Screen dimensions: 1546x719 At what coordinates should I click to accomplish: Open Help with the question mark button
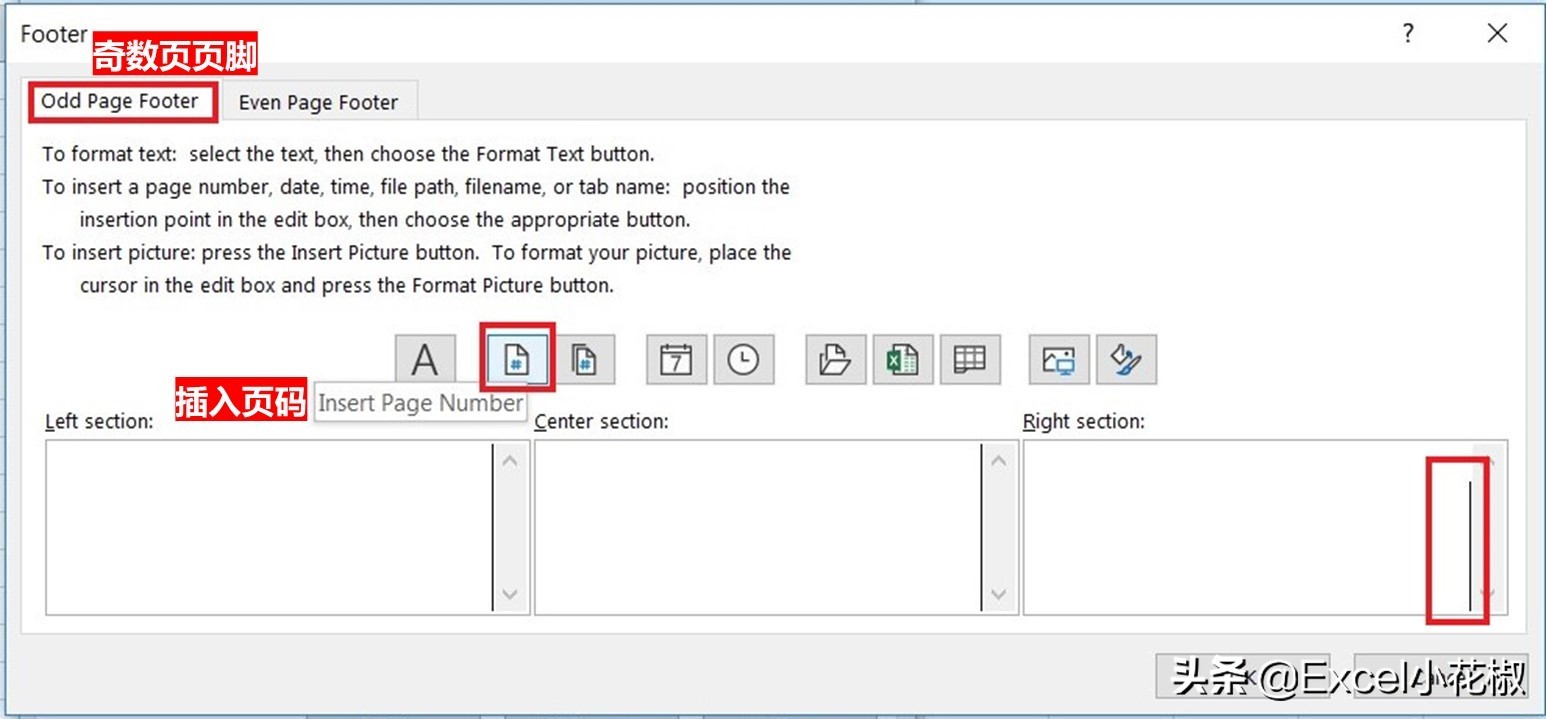click(x=1408, y=34)
